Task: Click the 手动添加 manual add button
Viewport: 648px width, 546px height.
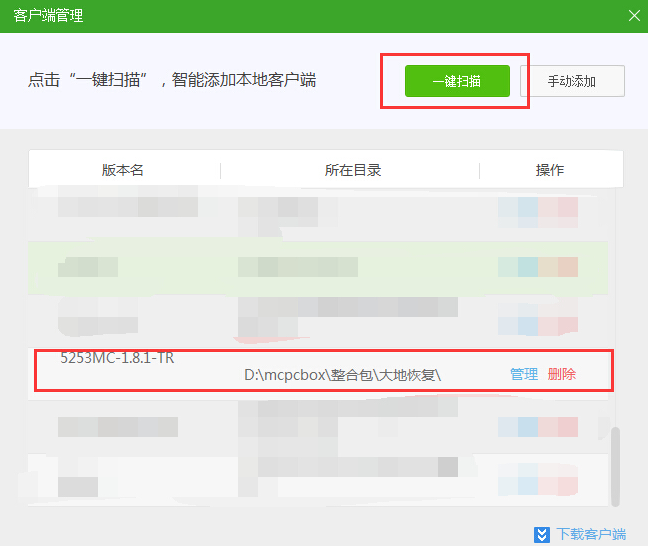Action: pos(572,81)
